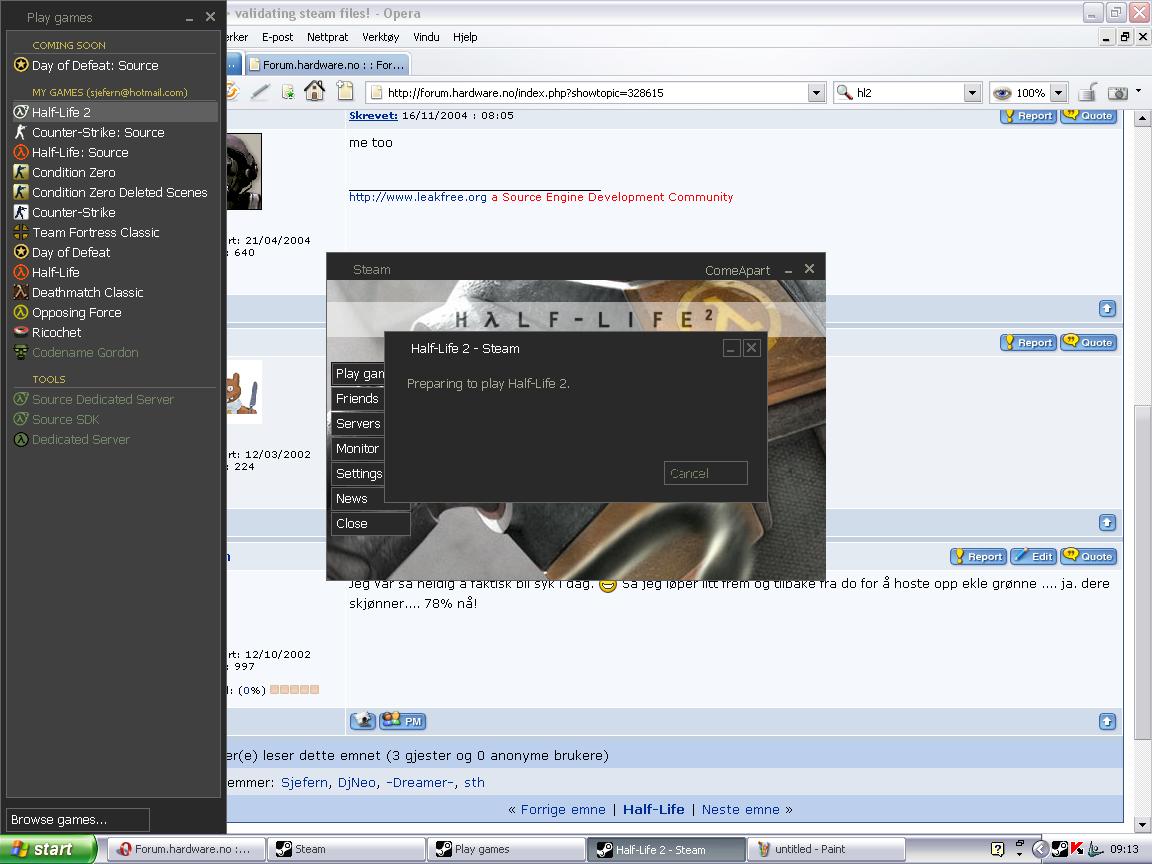Click the Windows start button

(x=48, y=849)
